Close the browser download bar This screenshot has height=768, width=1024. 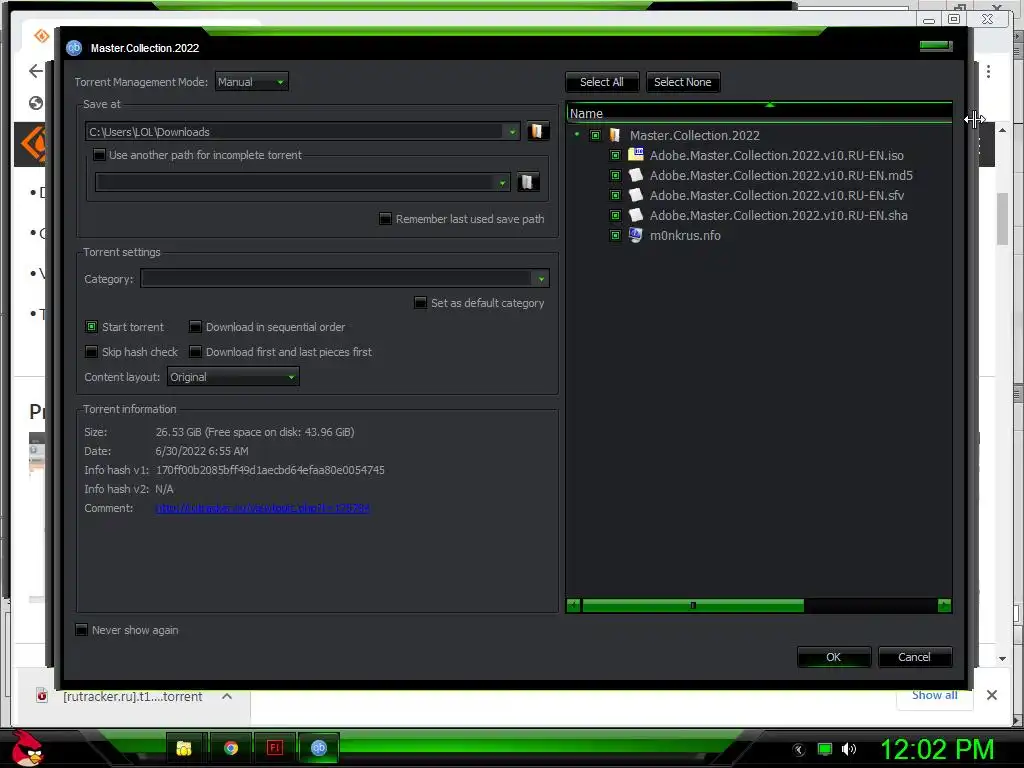991,695
